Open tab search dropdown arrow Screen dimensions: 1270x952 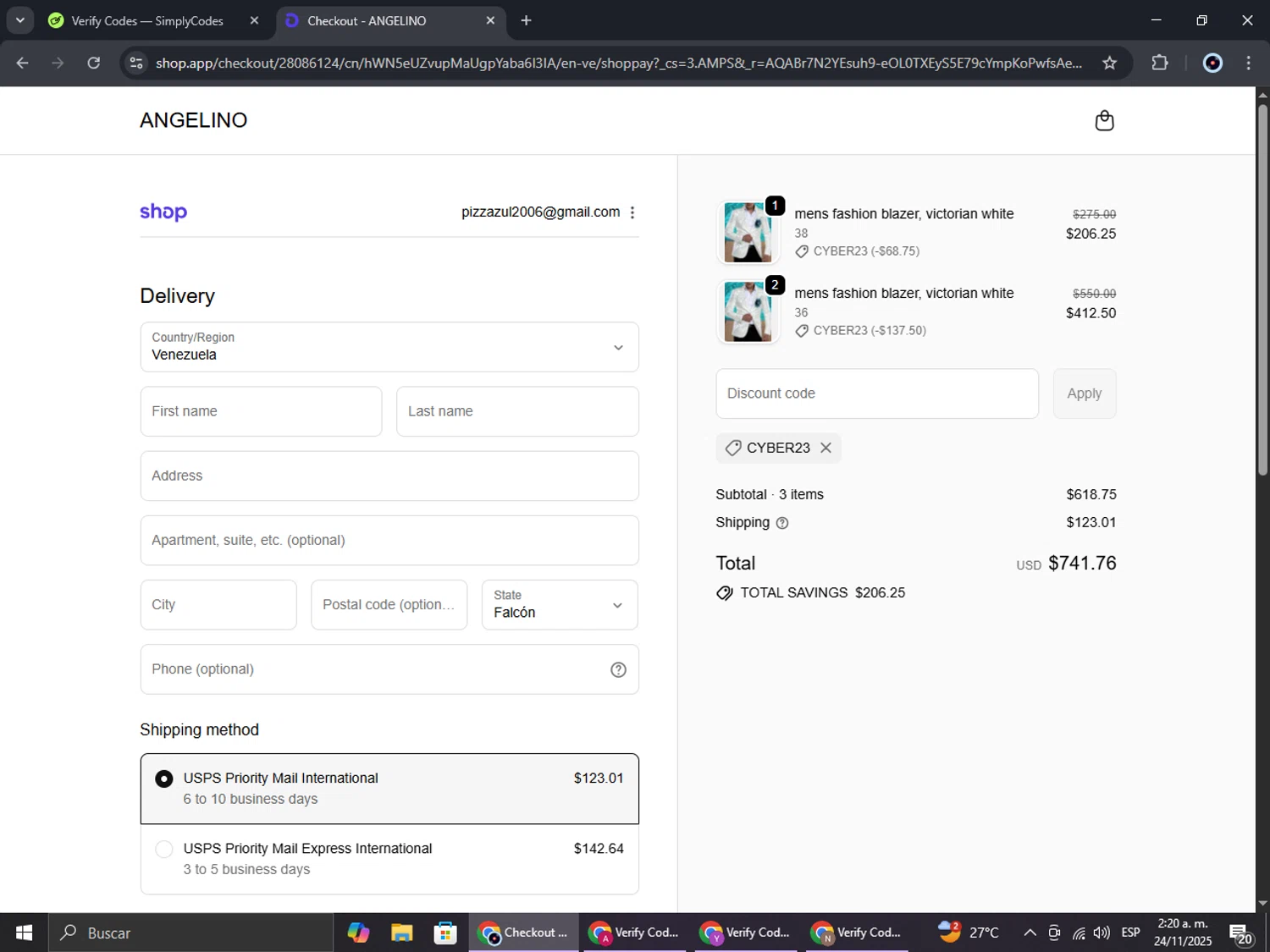click(x=19, y=20)
